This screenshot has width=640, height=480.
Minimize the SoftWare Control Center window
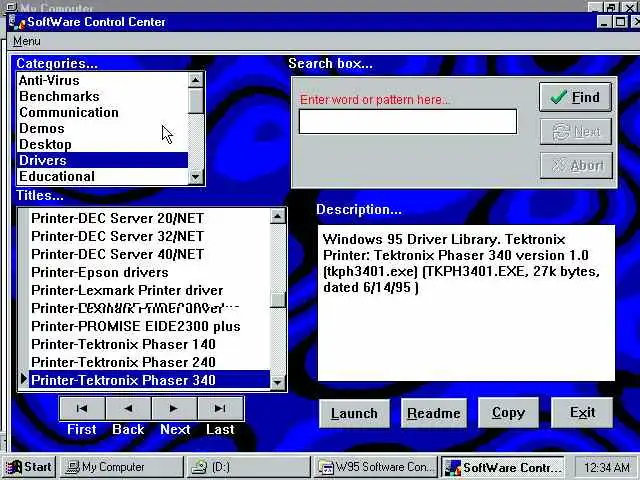click(604, 22)
